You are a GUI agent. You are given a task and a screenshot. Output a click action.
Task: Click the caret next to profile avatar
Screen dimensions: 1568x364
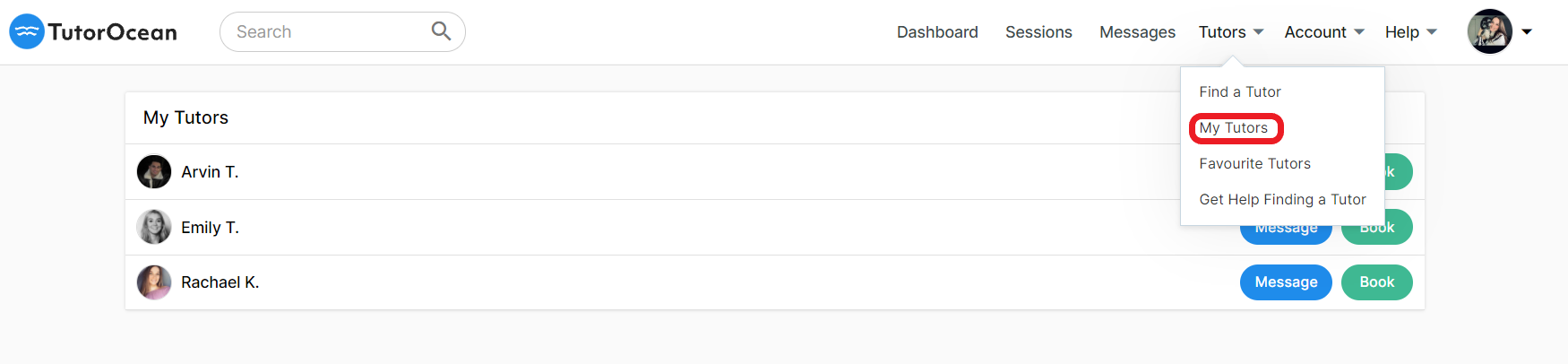point(1527,32)
